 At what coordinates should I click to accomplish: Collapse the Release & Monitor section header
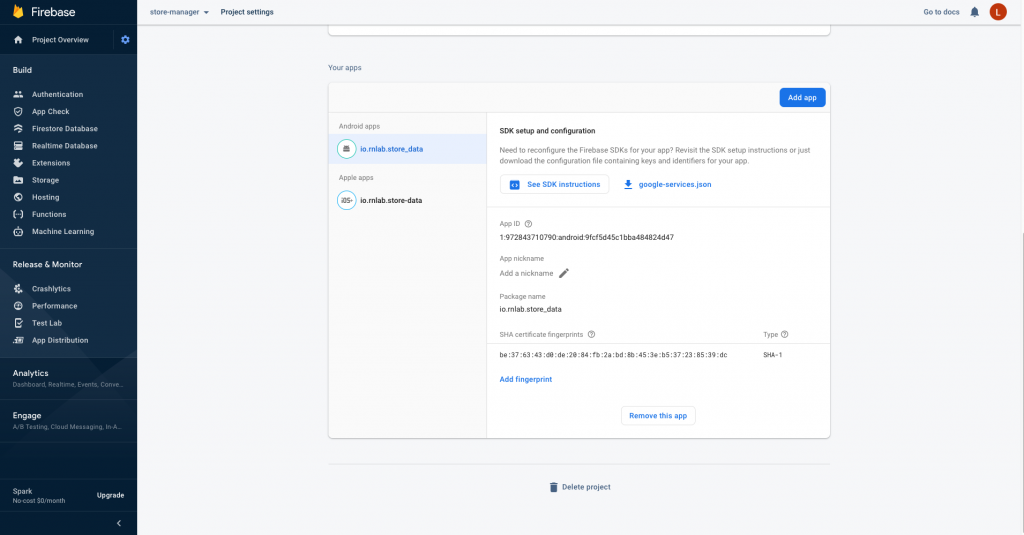tap(47, 265)
